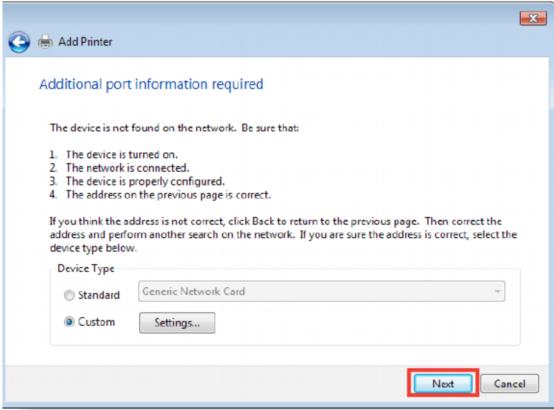Image resolution: width=554 pixels, height=410 pixels.
Task: Expand the device type dropdown arrow
Action: 497,291
